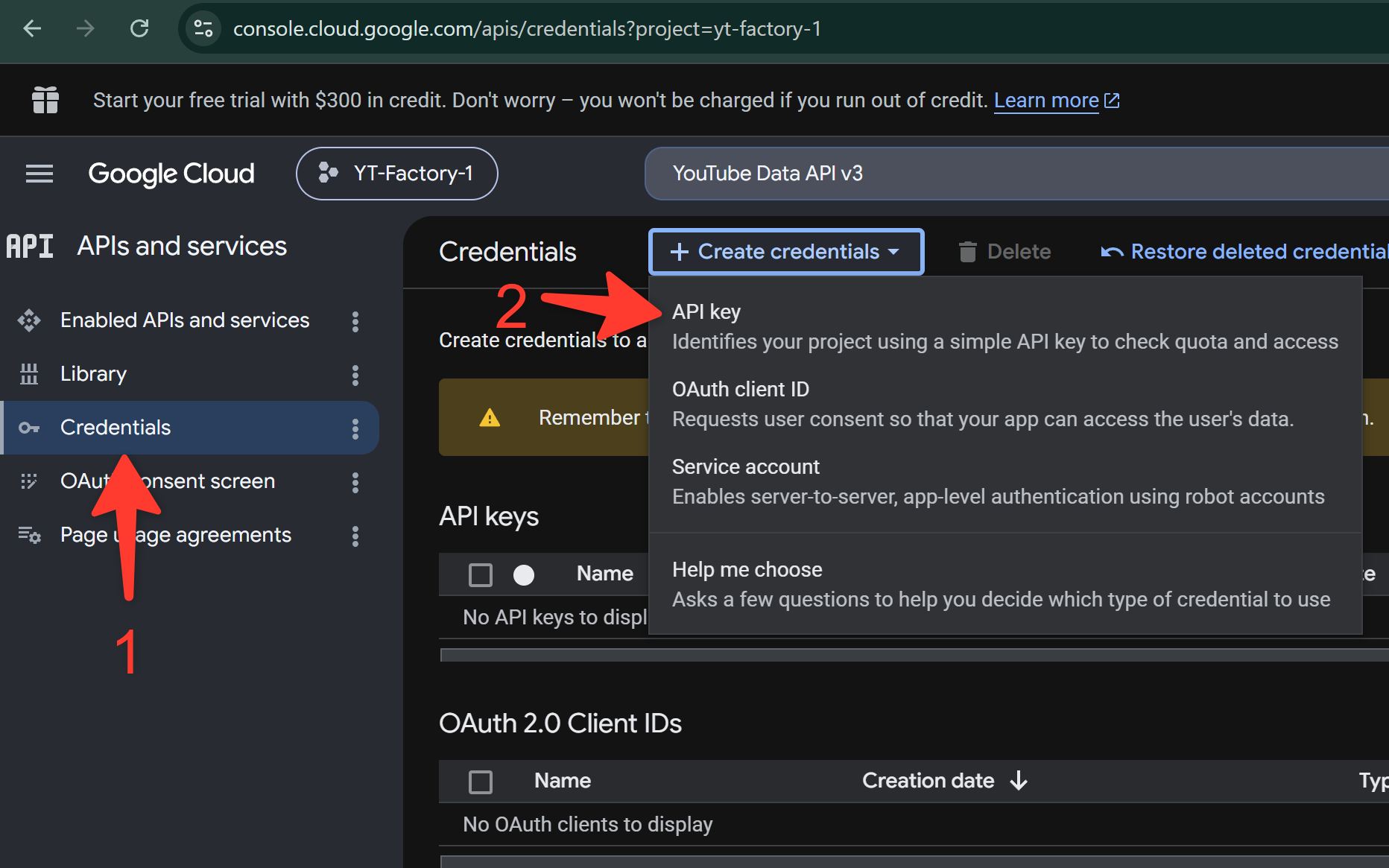
Task: Click the OAuth consent screen icon
Action: [29, 481]
